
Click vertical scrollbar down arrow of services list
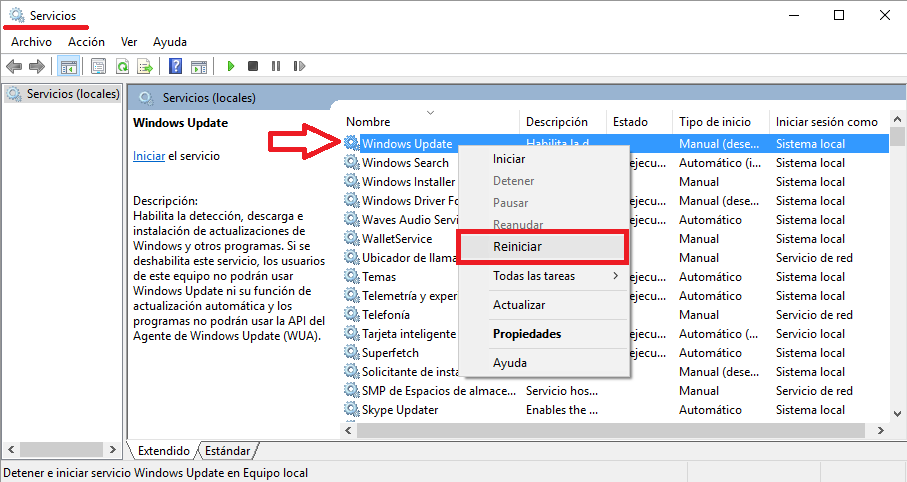897,414
